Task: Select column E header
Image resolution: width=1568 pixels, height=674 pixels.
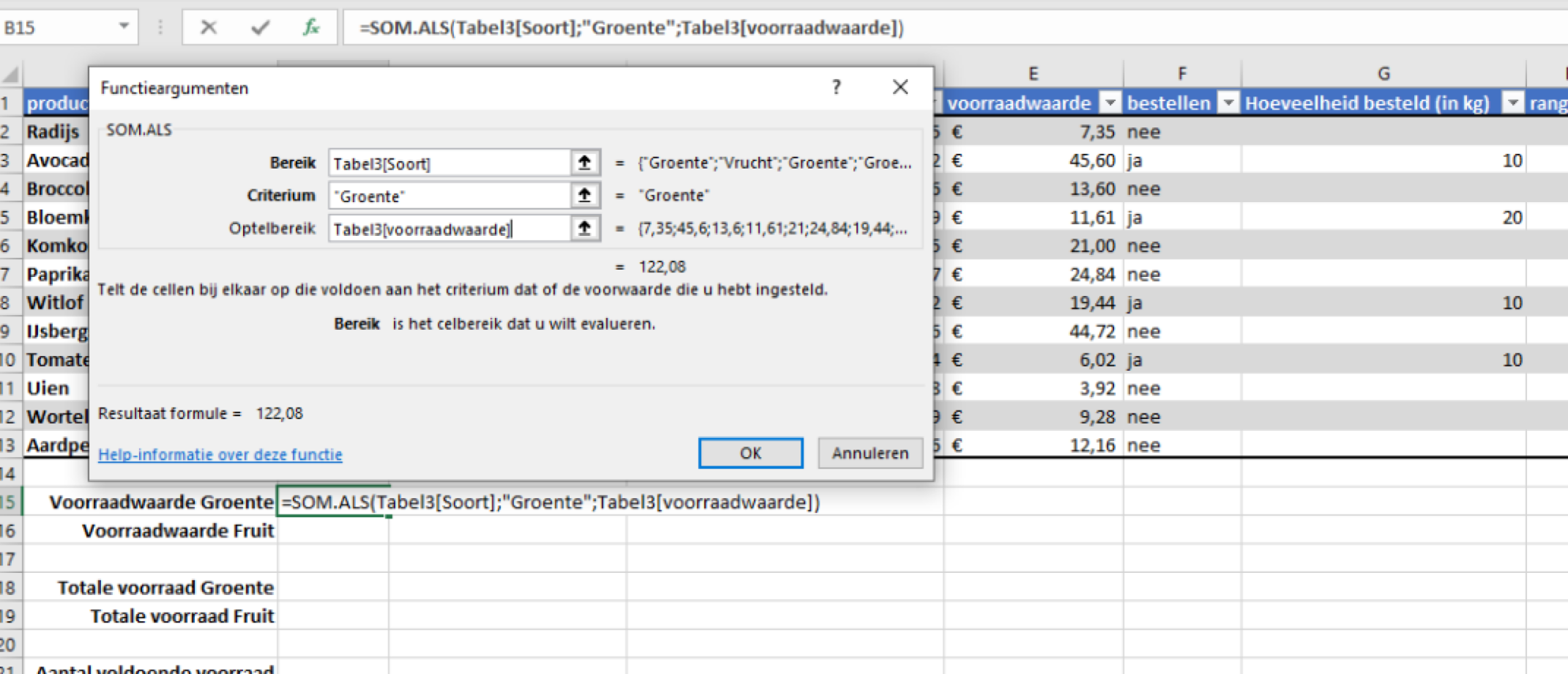Action: [1033, 74]
